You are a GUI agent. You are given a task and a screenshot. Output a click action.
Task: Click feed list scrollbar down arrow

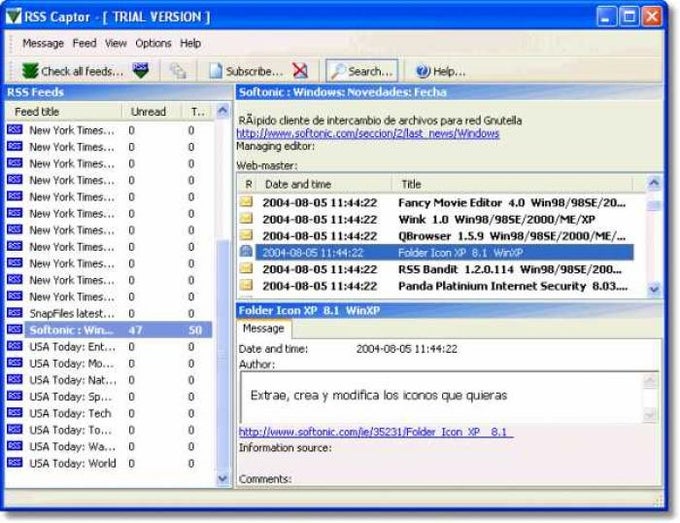pyautogui.click(x=222, y=478)
